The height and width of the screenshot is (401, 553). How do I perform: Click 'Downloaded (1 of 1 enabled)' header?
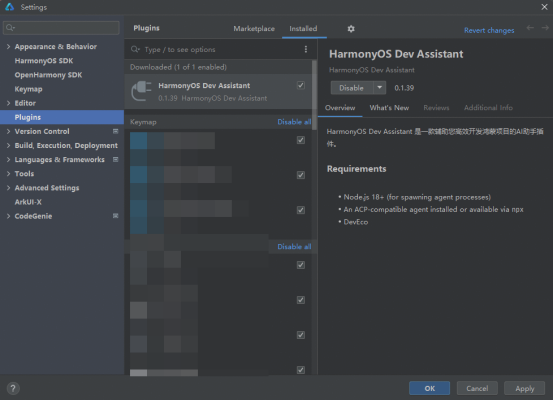[x=178, y=67]
